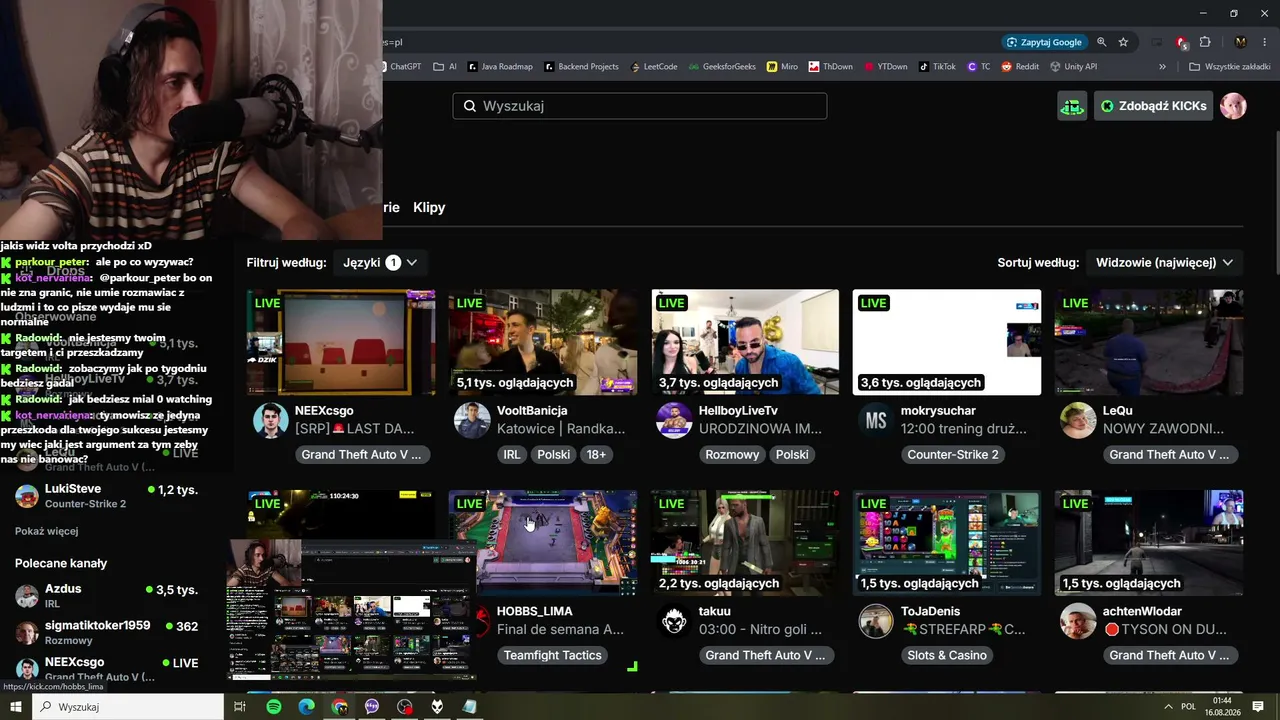Click mokrysuchar's MS channel avatar
Screen dimensions: 1280x720
[876, 421]
